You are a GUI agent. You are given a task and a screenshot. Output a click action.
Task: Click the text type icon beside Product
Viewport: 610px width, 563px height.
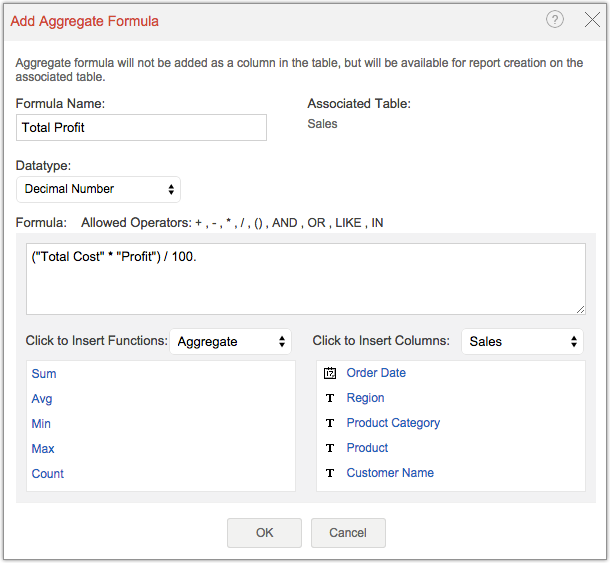coord(330,448)
